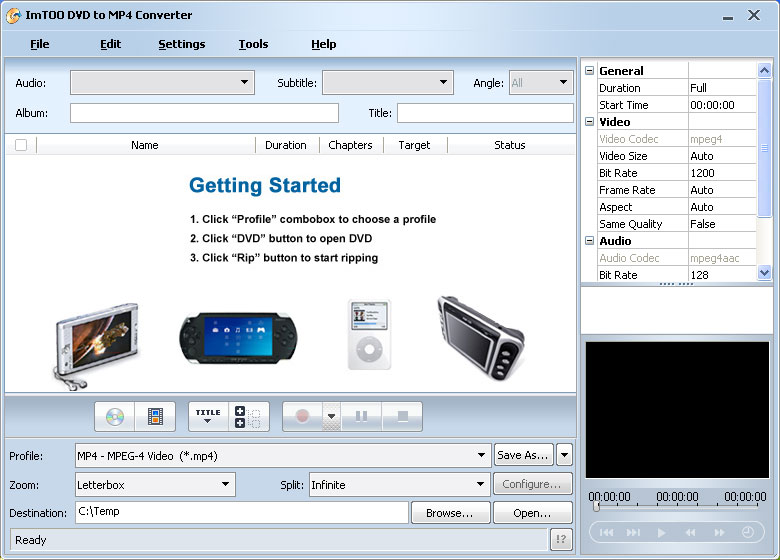Expand the Zoom Letterbox dropdown
The width and height of the screenshot is (780, 560).
226,485
